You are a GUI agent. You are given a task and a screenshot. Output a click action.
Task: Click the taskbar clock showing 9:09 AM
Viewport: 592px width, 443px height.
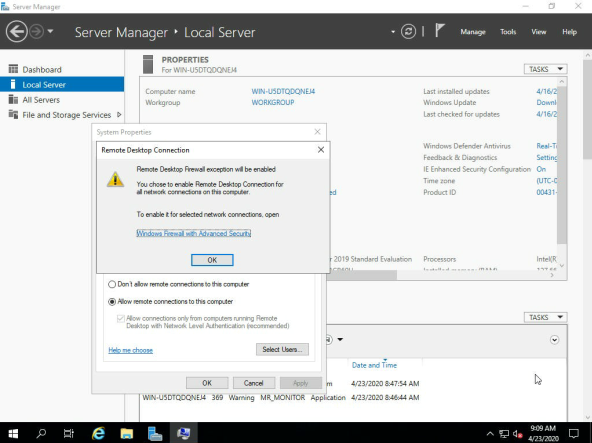point(543,433)
